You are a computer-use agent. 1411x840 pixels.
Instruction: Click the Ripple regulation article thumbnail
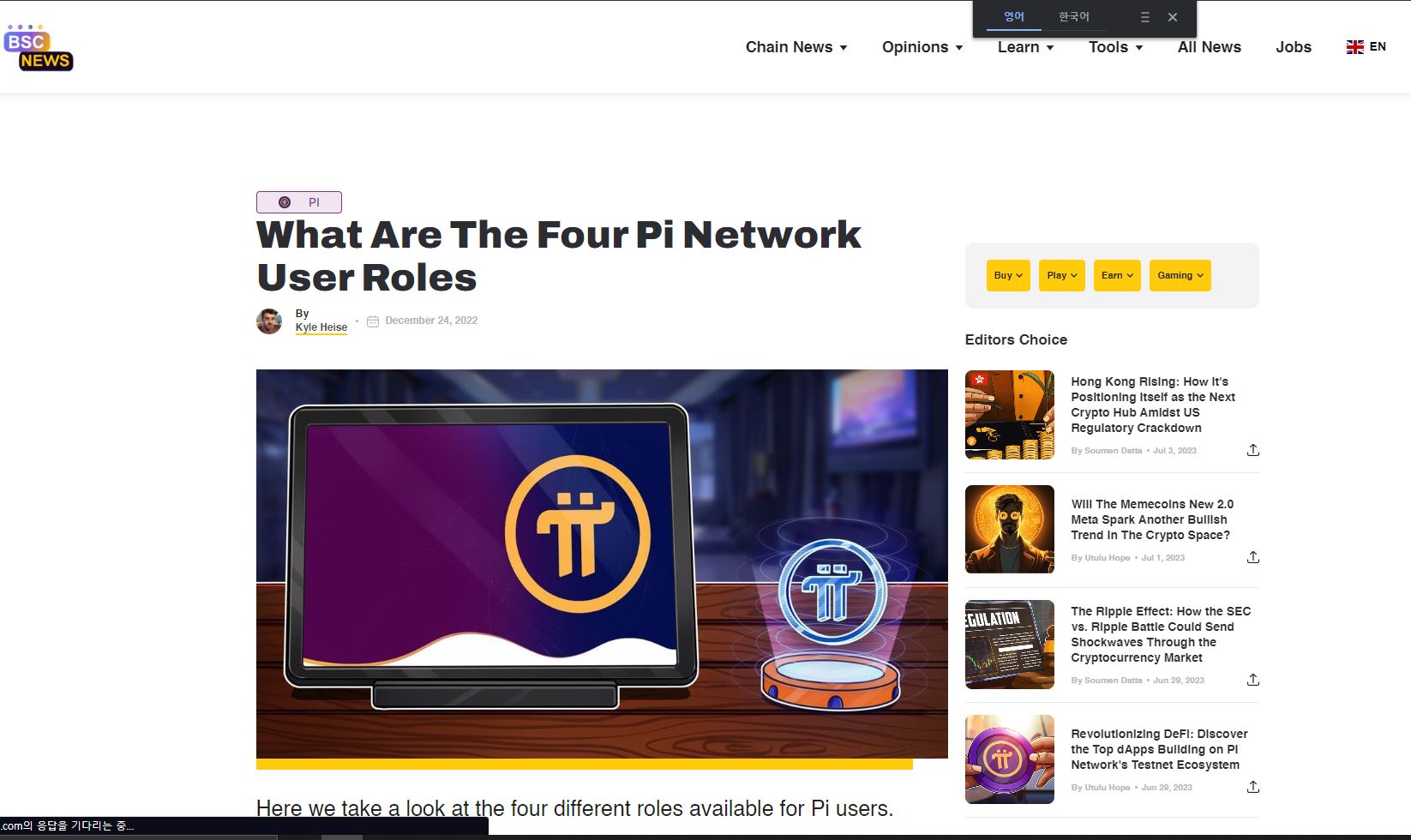(1010, 645)
